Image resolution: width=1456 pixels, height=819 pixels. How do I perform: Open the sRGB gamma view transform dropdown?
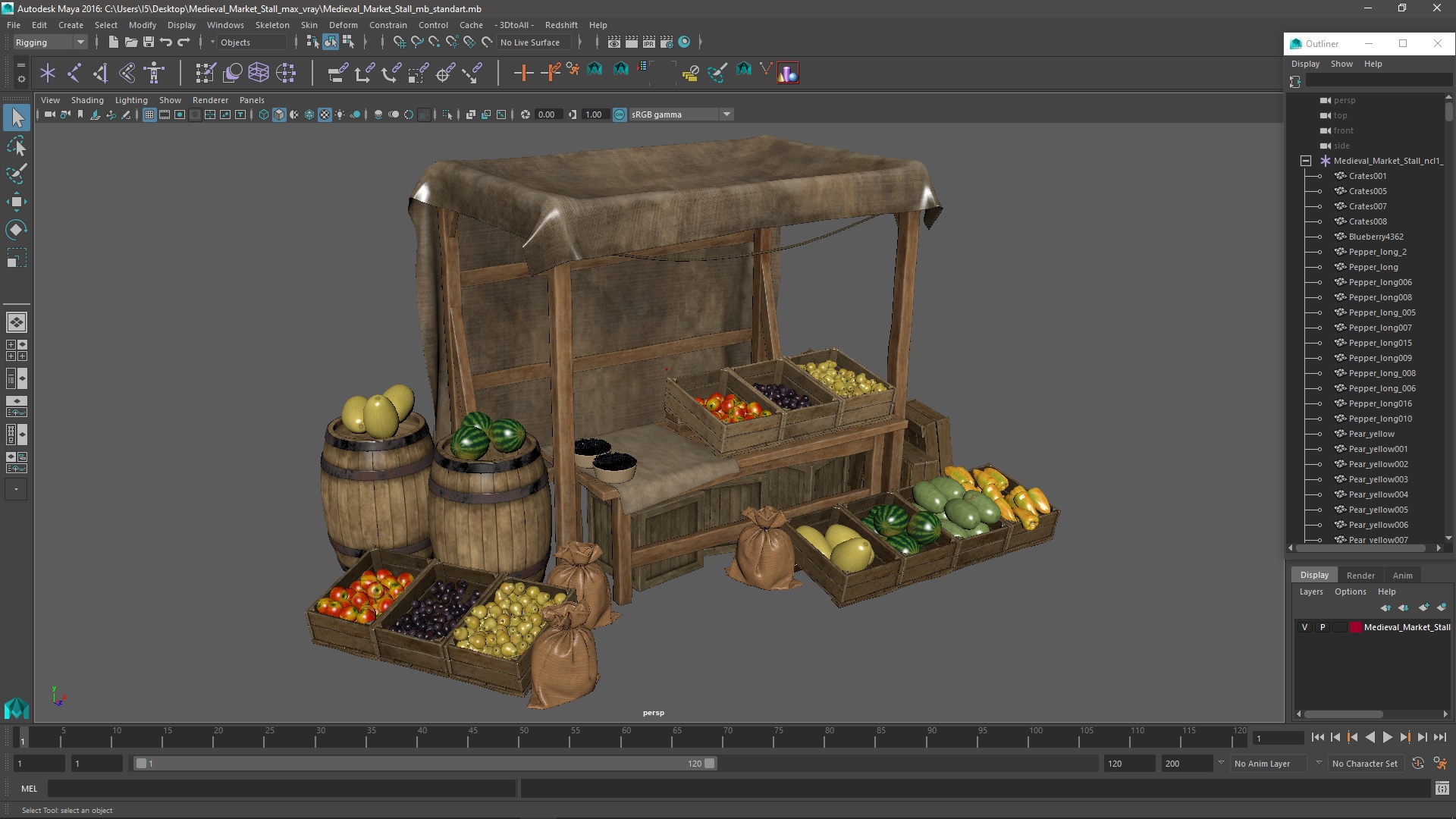click(681, 115)
